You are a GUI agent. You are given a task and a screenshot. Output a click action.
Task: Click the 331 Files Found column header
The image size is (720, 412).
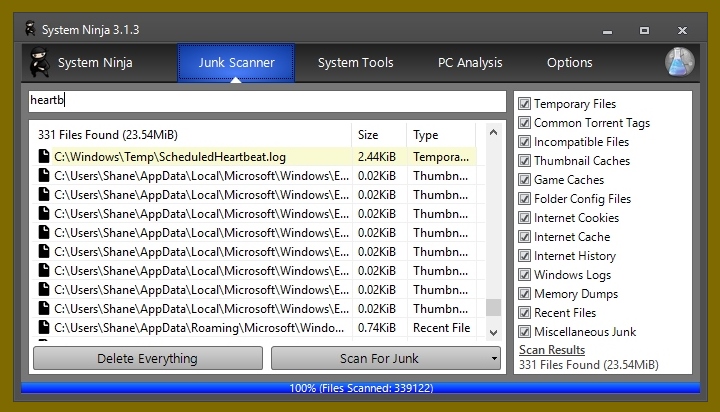click(x=191, y=135)
